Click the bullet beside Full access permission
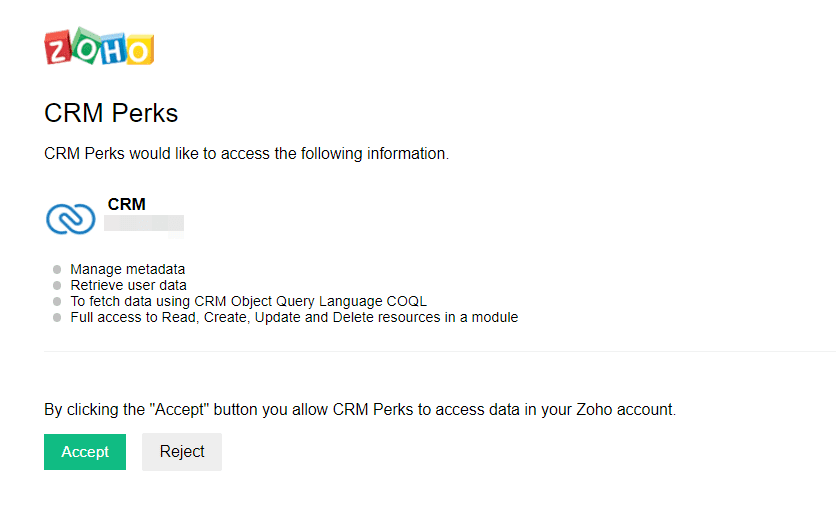The width and height of the screenshot is (836, 505). [x=57, y=318]
